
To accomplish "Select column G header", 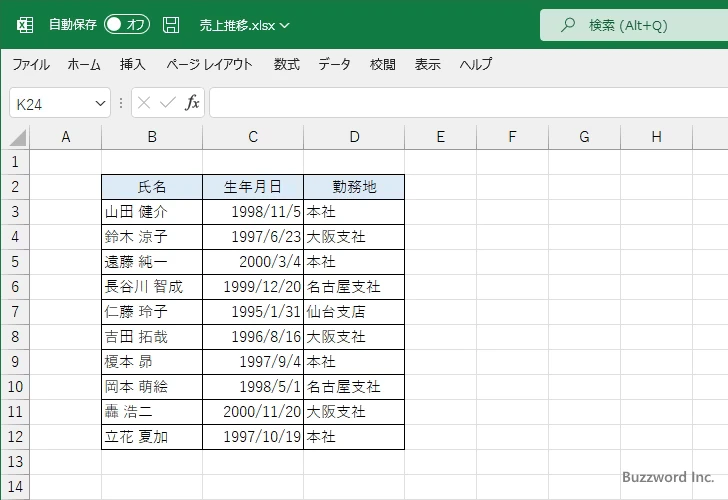I will pos(585,137).
